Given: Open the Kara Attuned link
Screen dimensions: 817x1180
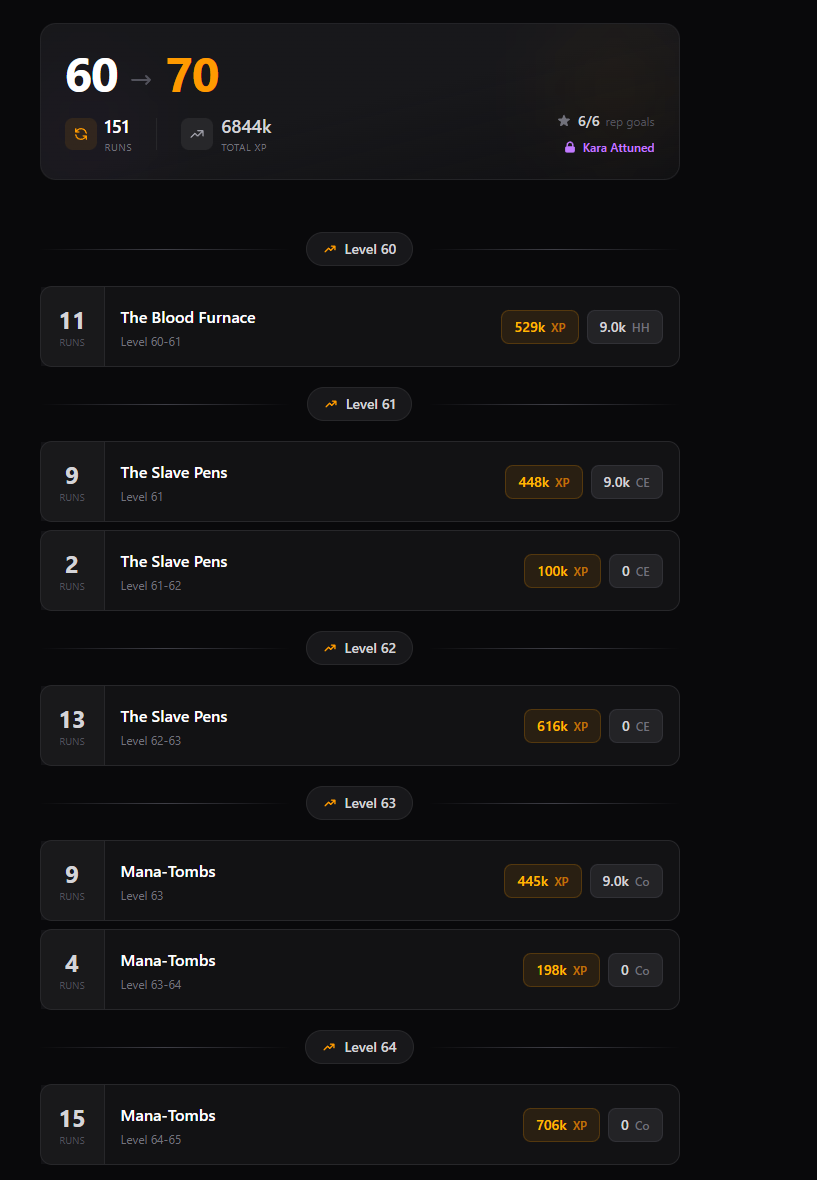Looking at the screenshot, I should tap(618, 148).
